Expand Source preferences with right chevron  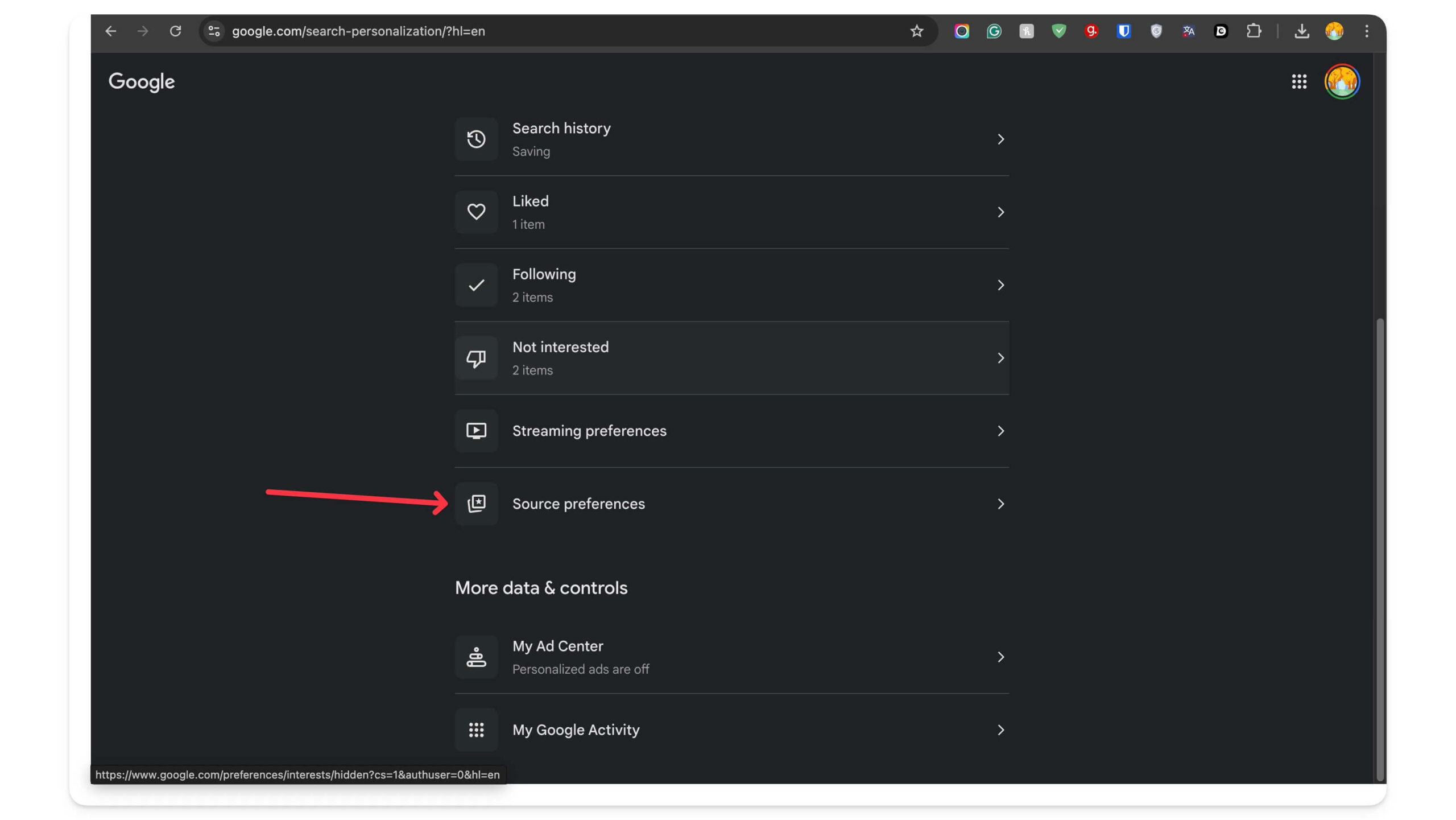[x=1000, y=504]
